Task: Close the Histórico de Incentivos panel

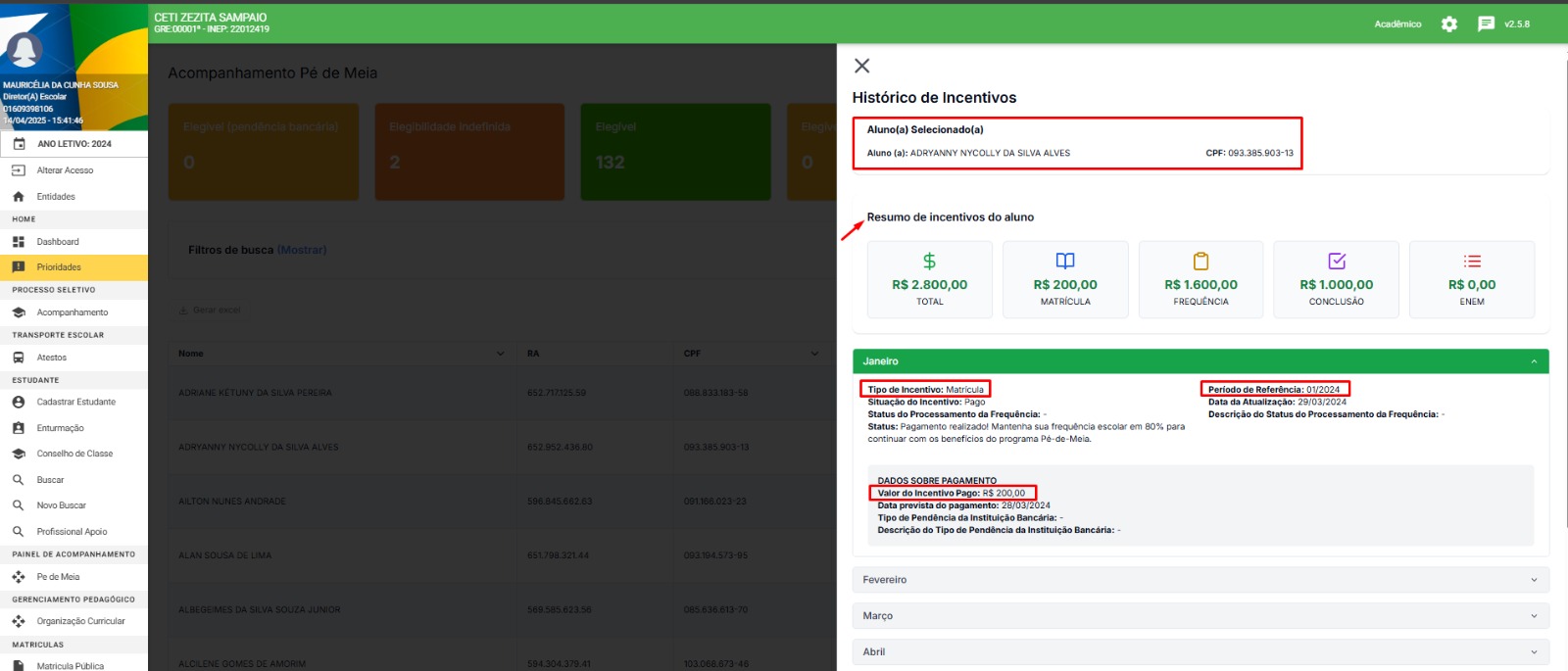Action: coord(861,66)
